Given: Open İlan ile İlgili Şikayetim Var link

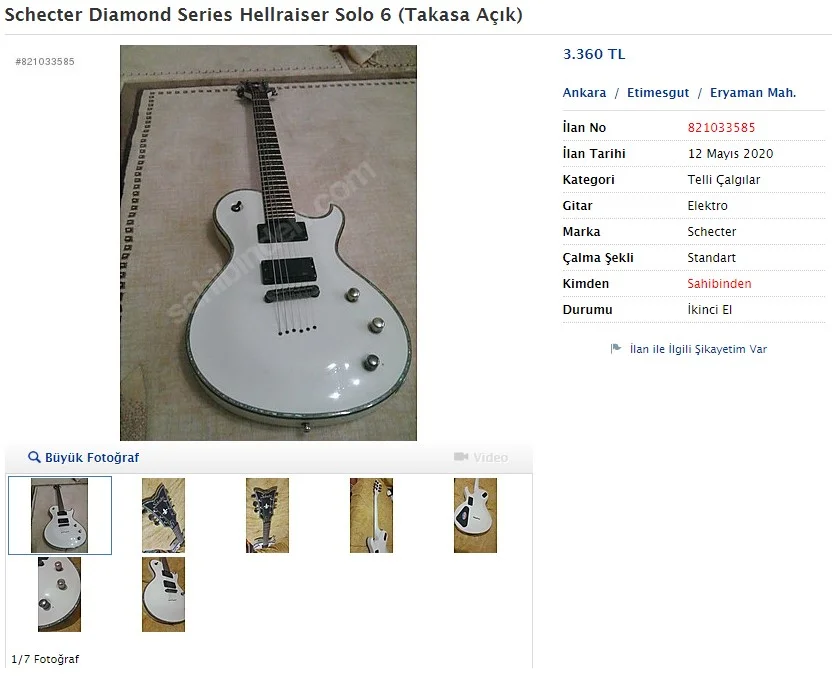Looking at the screenshot, I should [x=698, y=349].
